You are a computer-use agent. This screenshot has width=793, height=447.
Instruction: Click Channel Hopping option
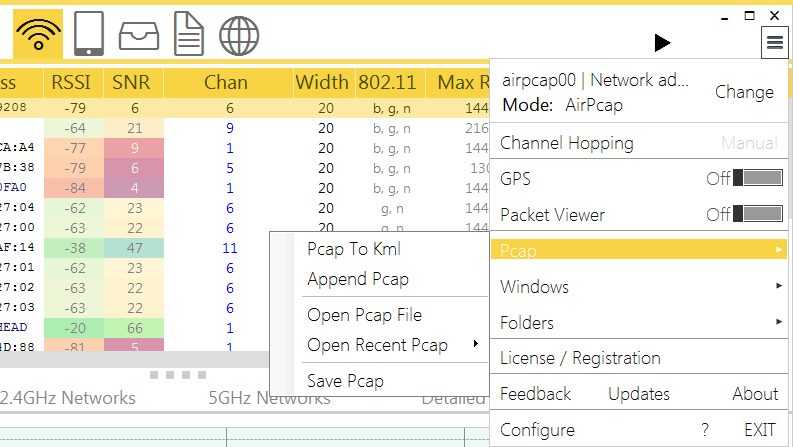(567, 143)
